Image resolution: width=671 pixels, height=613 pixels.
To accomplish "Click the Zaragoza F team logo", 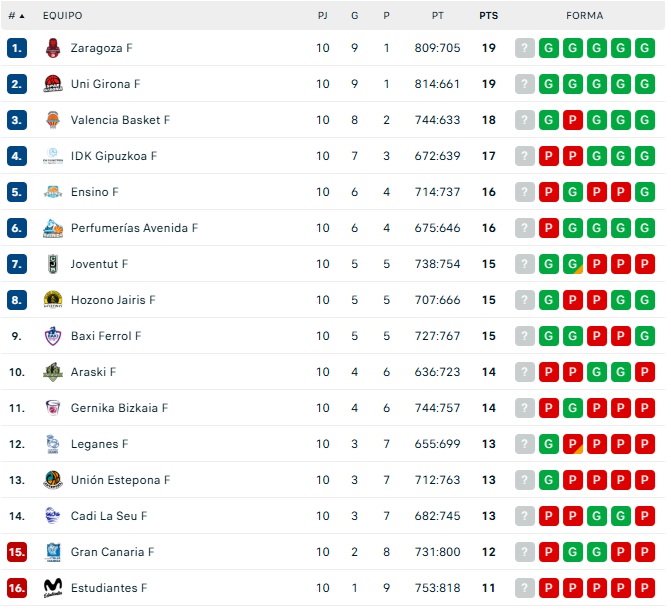I will (x=53, y=48).
